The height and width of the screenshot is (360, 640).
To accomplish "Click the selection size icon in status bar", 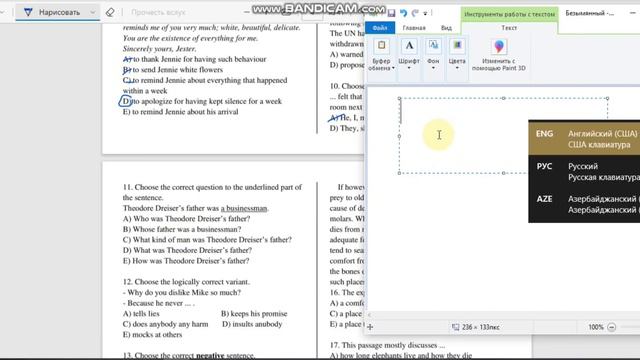I will tap(456, 327).
